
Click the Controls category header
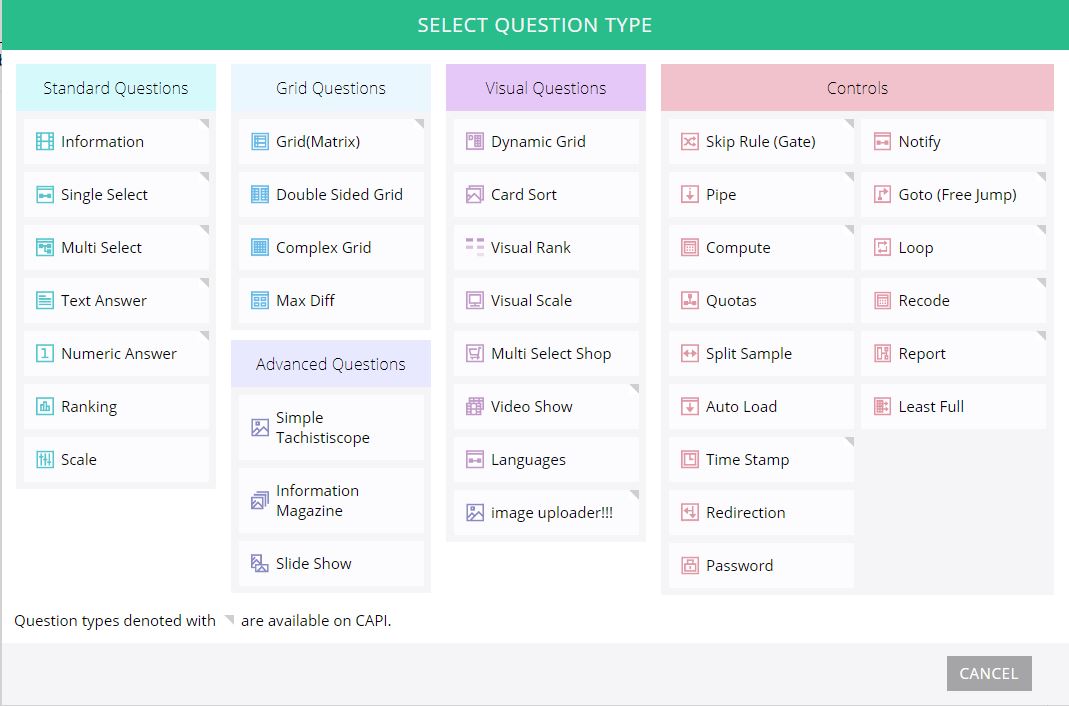857,88
